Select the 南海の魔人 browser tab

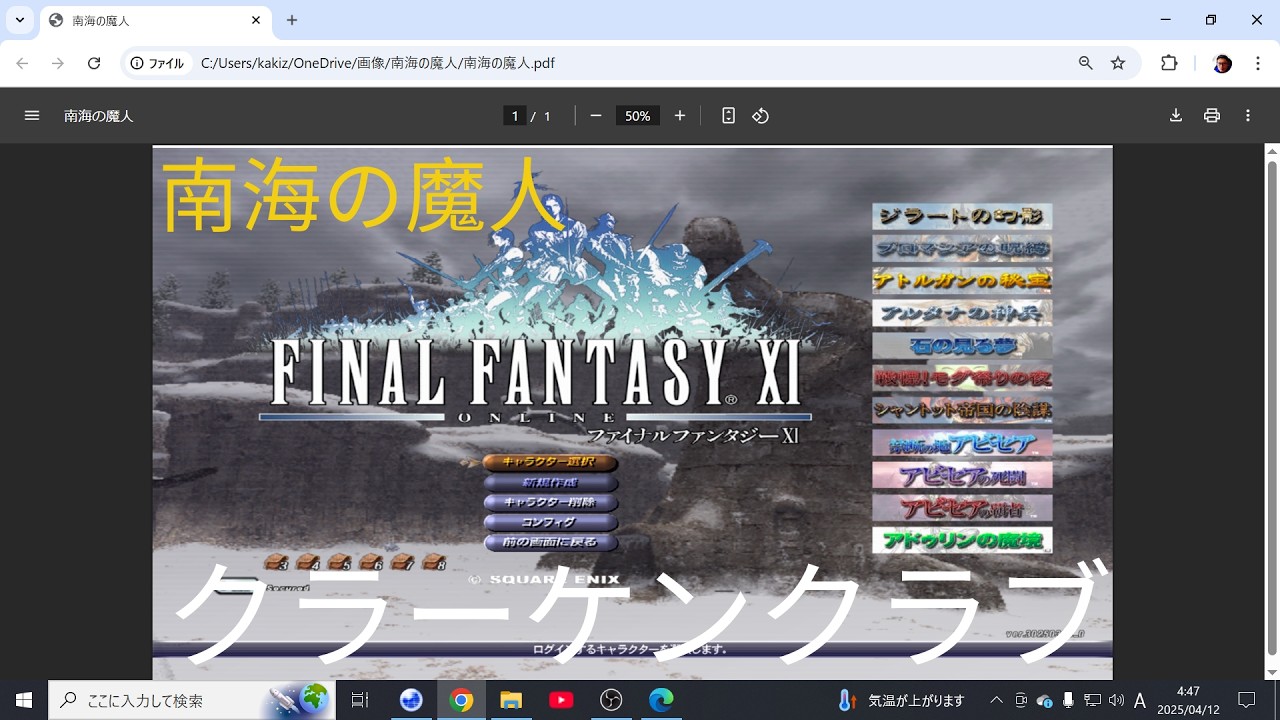156,20
